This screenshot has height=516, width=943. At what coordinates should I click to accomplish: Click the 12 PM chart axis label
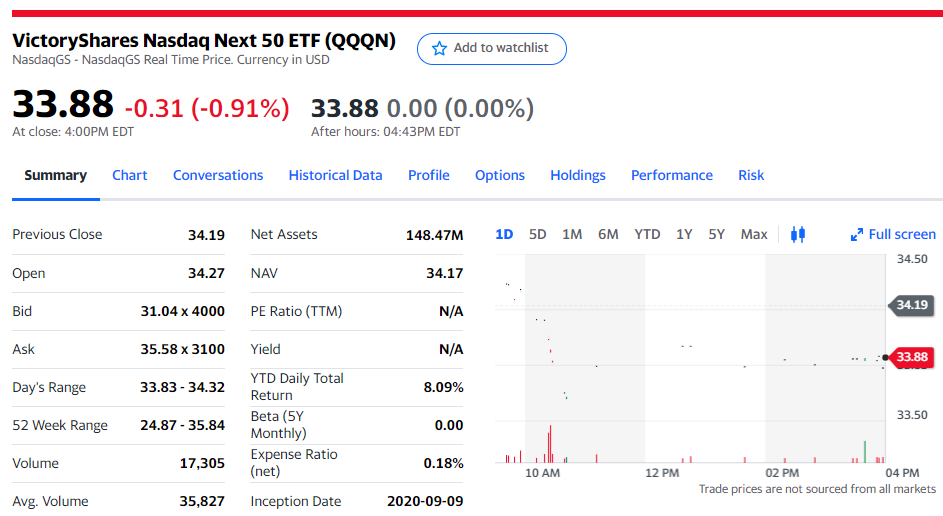click(x=662, y=473)
